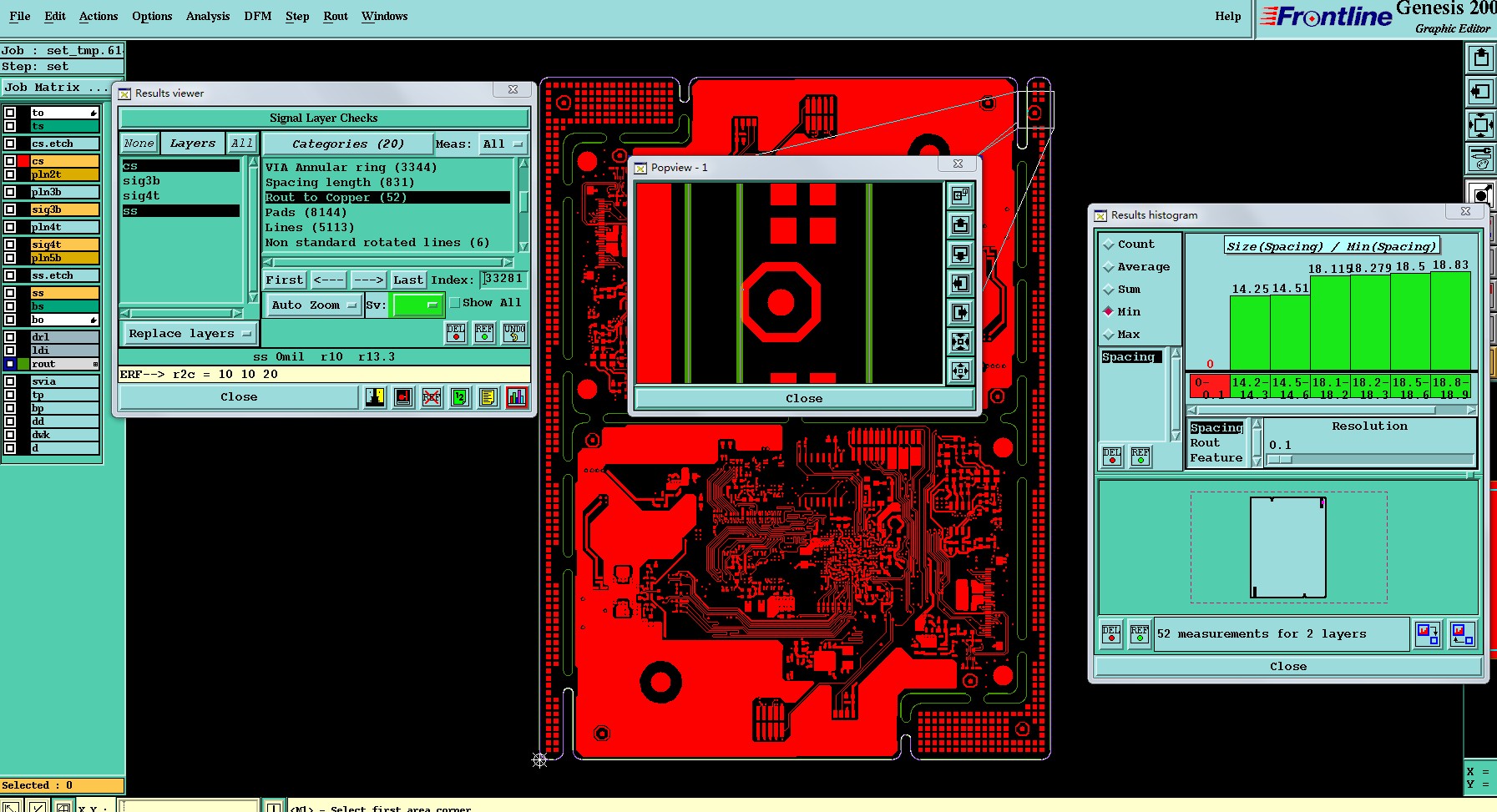Click the DEL icon under histogram Spacing list
This screenshot has height=812, width=1497.
[1112, 456]
